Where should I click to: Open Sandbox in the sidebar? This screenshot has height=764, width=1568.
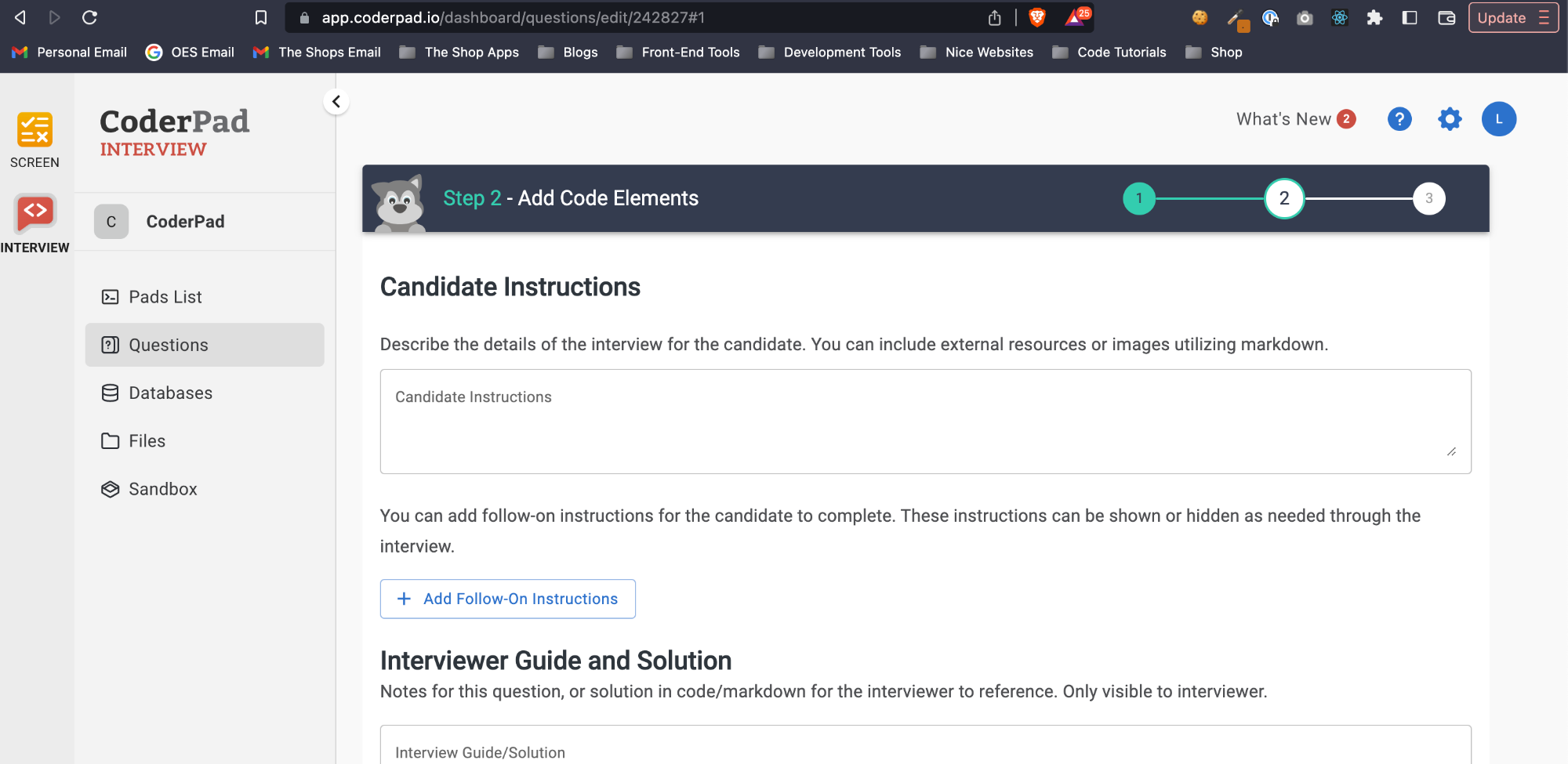162,489
